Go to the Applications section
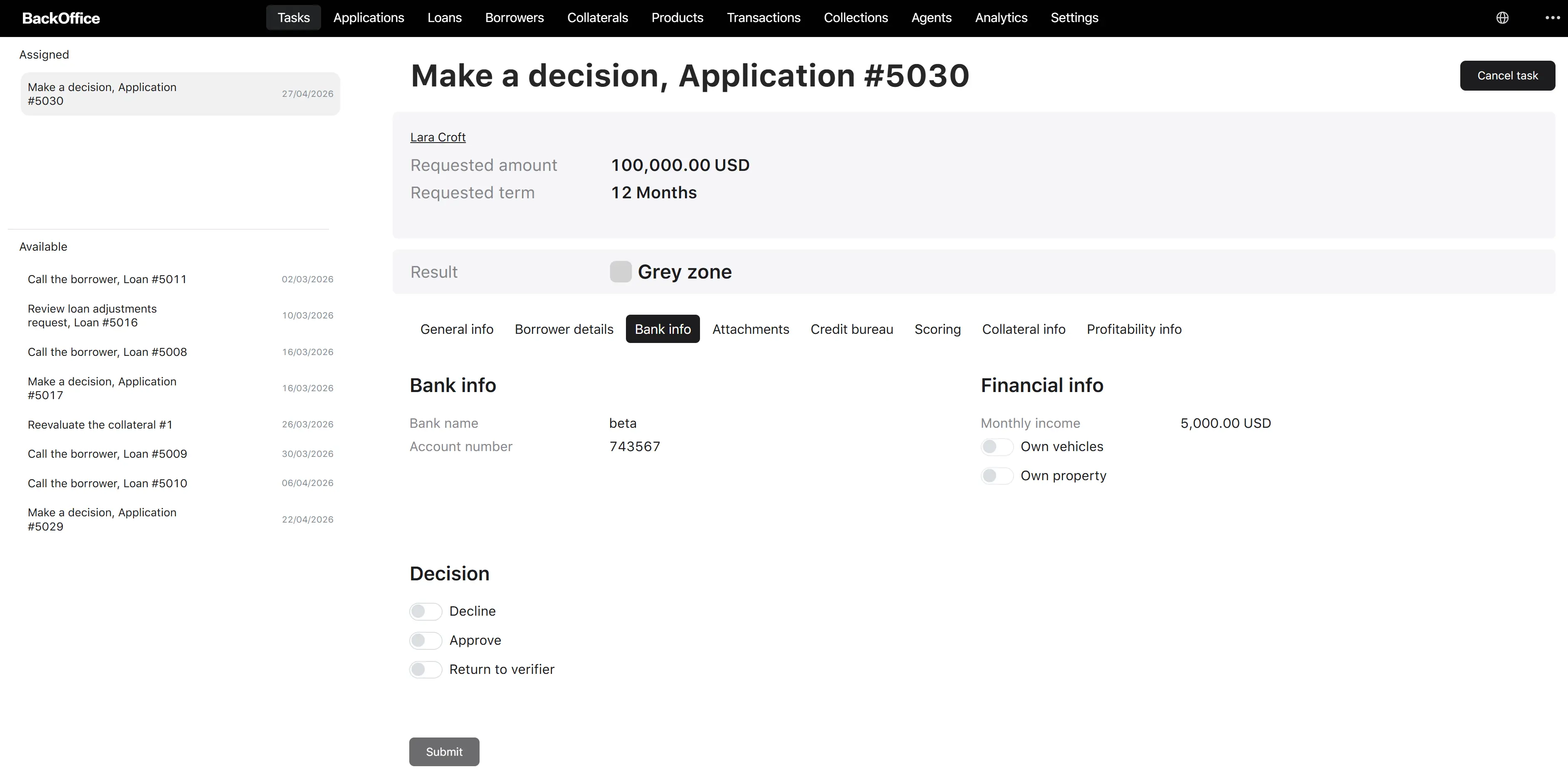This screenshot has height=772, width=1568. click(x=369, y=17)
